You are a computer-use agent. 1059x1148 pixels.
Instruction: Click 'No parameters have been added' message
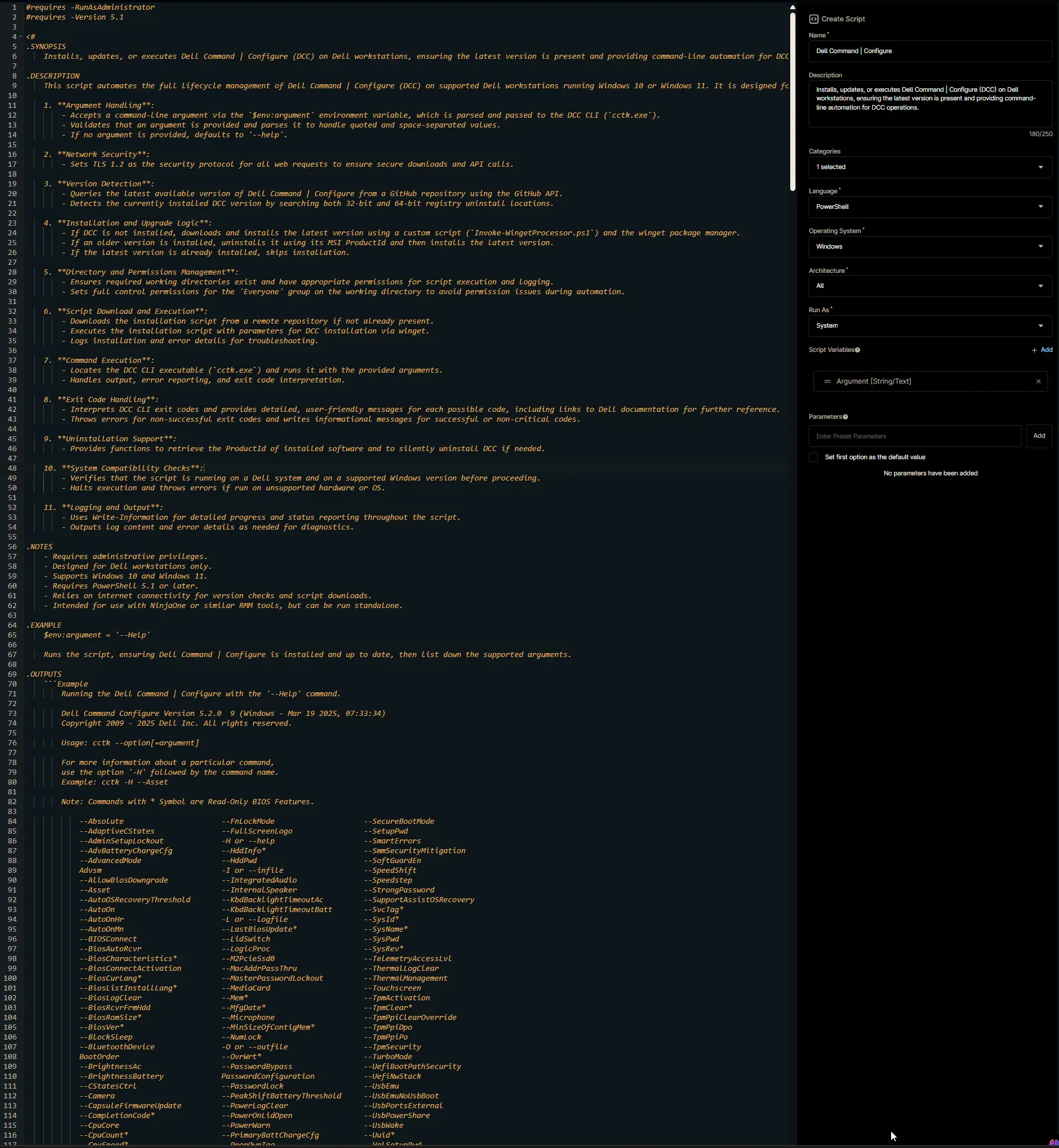(930, 474)
